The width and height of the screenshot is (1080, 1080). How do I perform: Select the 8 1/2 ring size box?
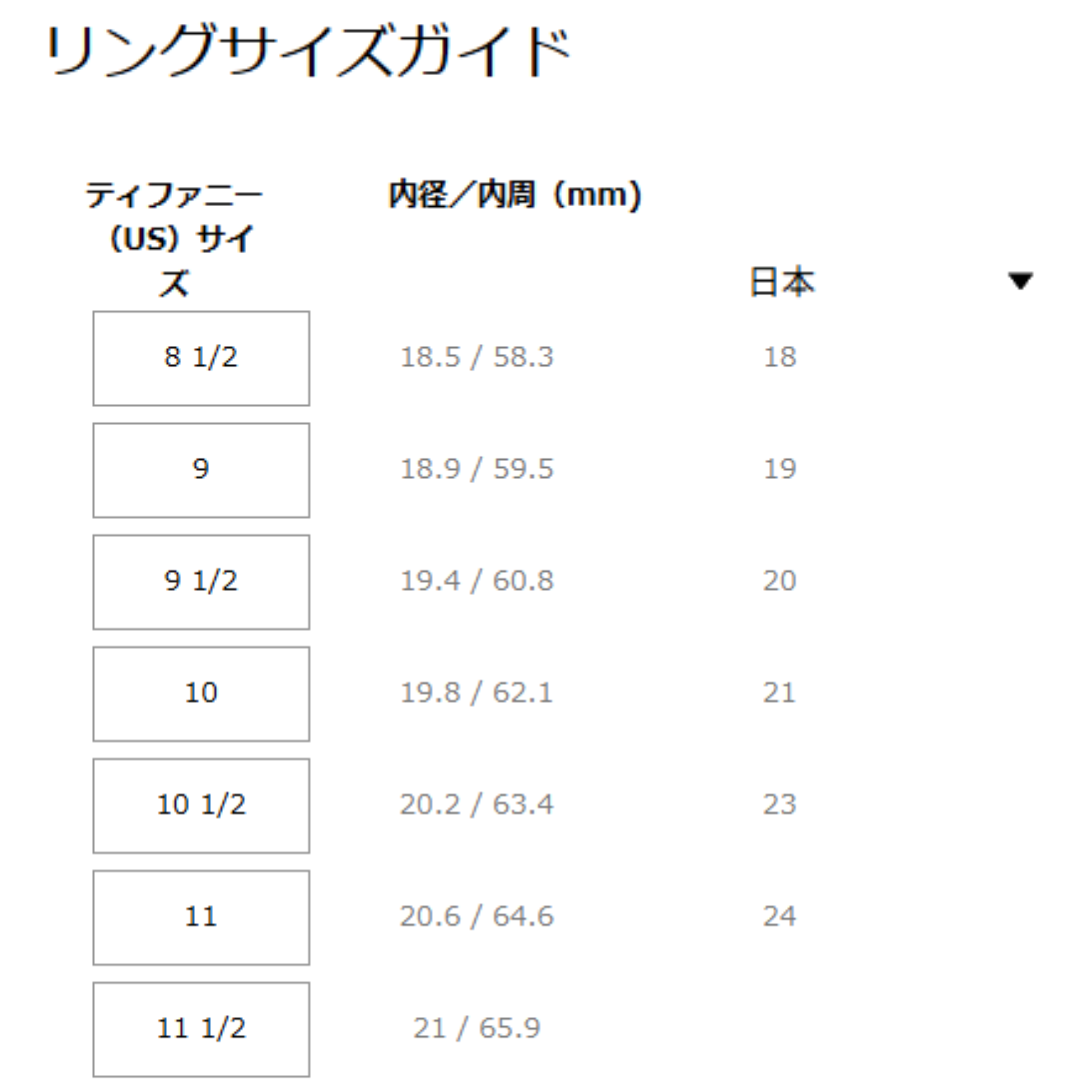coord(201,358)
